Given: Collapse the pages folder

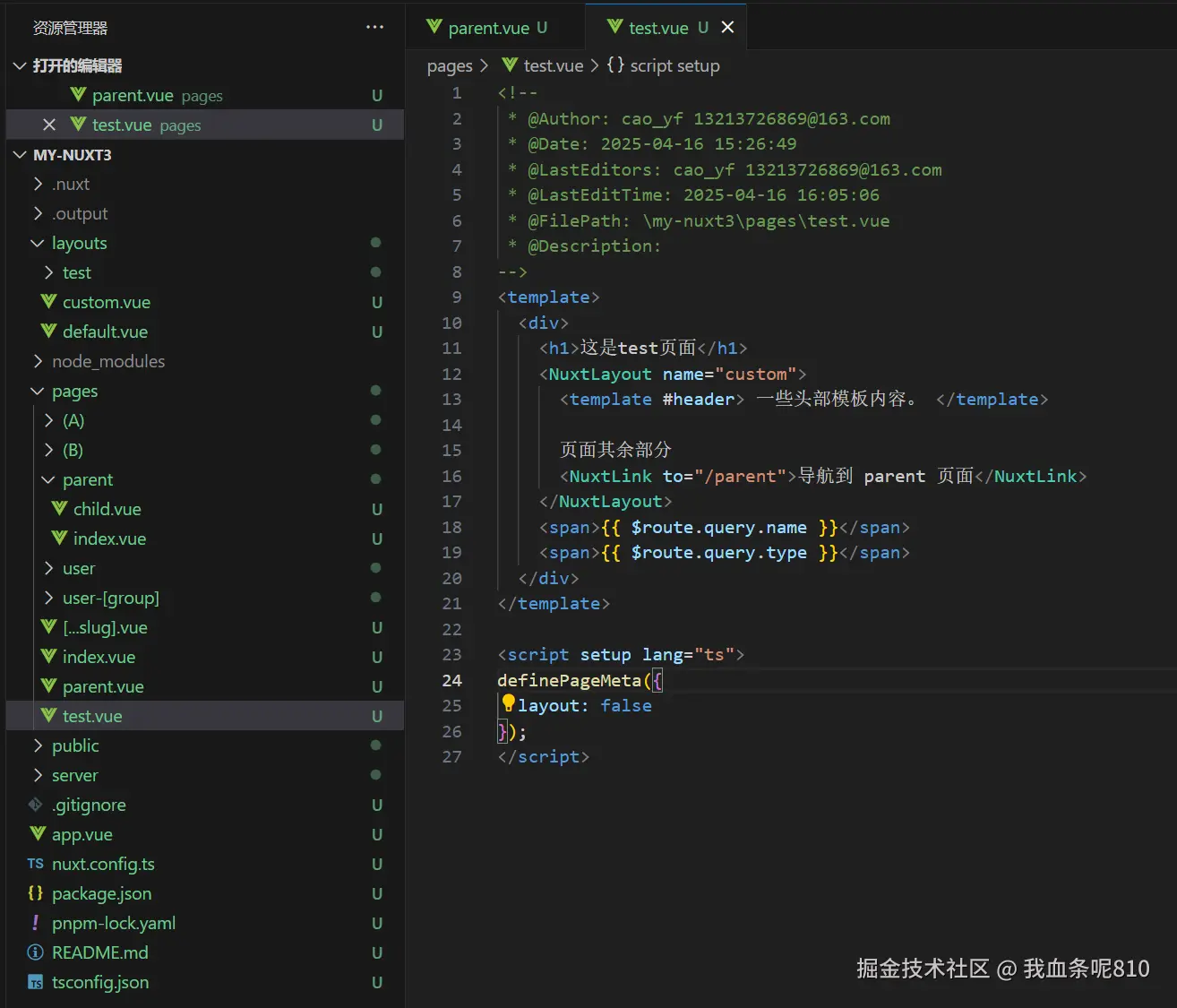Looking at the screenshot, I should [38, 391].
